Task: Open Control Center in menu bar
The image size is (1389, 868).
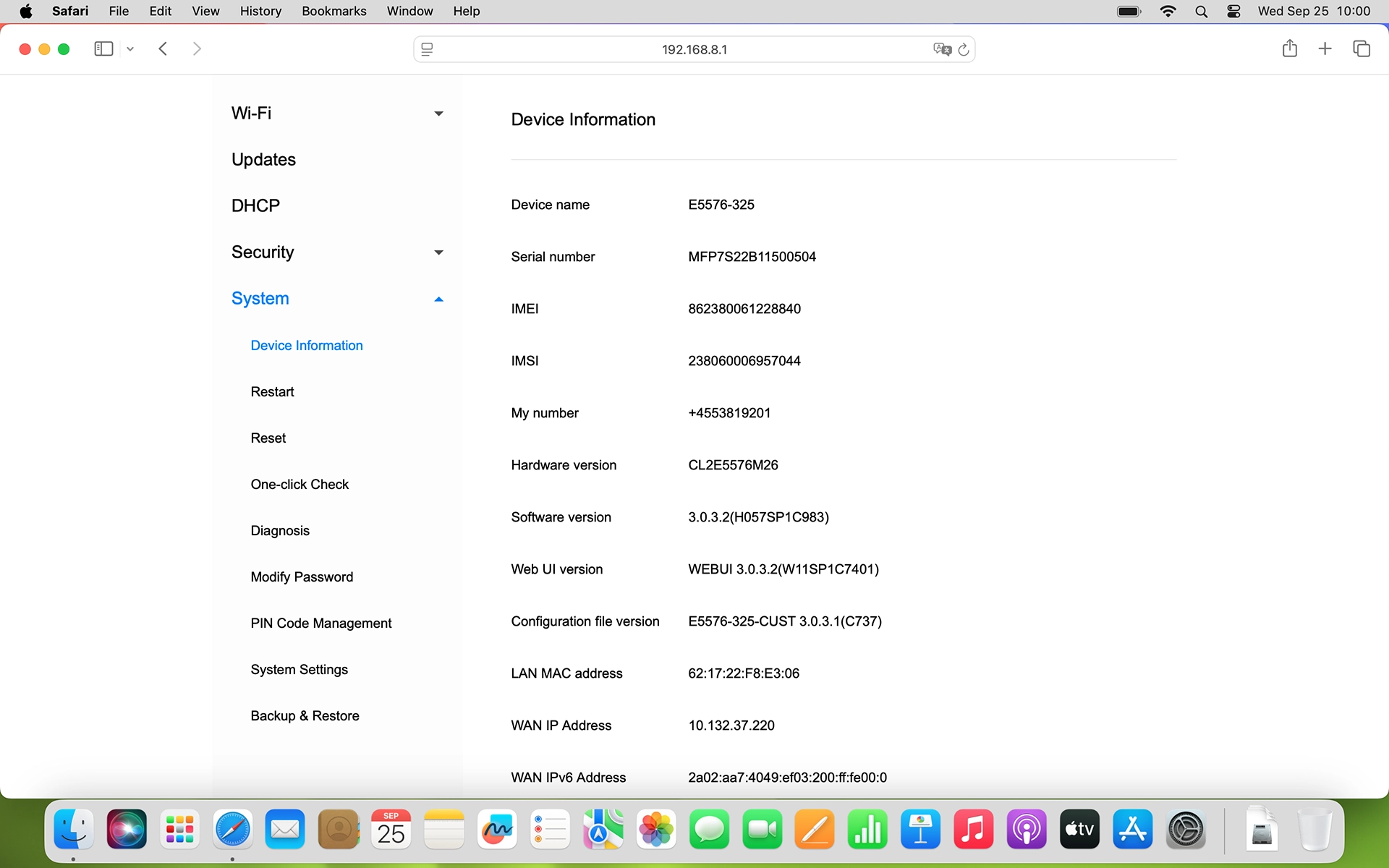Action: click(1233, 11)
